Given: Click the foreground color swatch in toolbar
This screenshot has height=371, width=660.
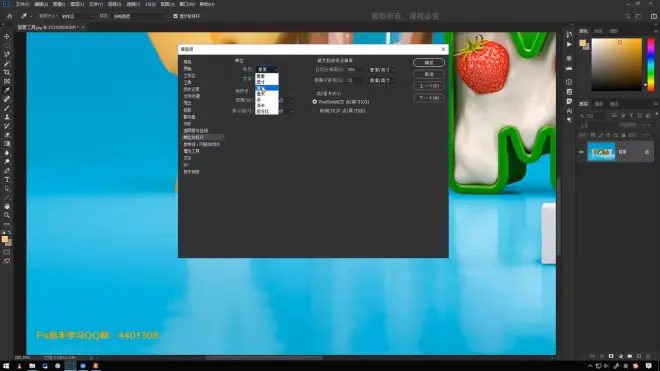Looking at the screenshot, I should click(5, 239).
